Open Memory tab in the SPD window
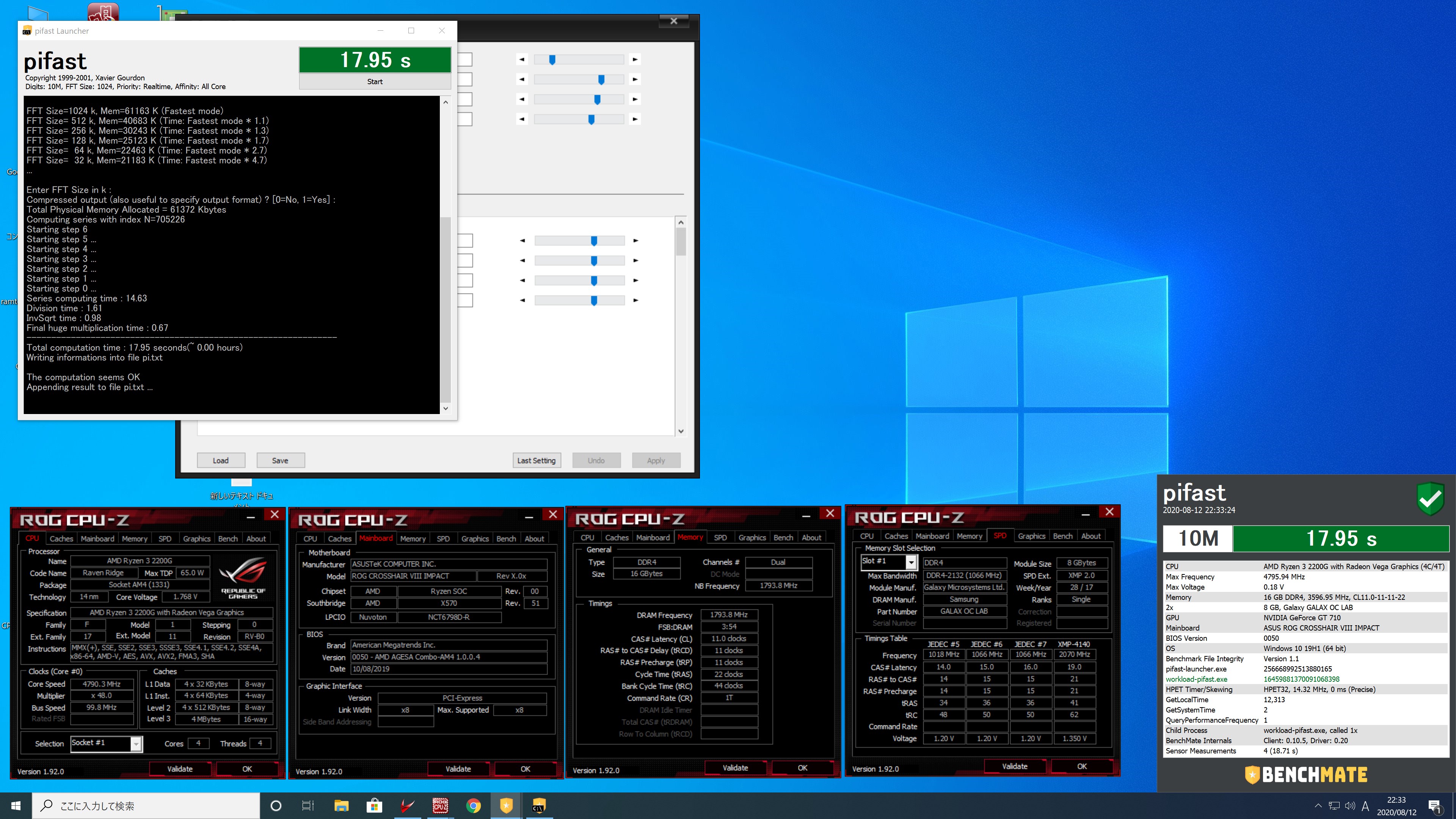Screen dimensions: 1456x819 [970, 536]
